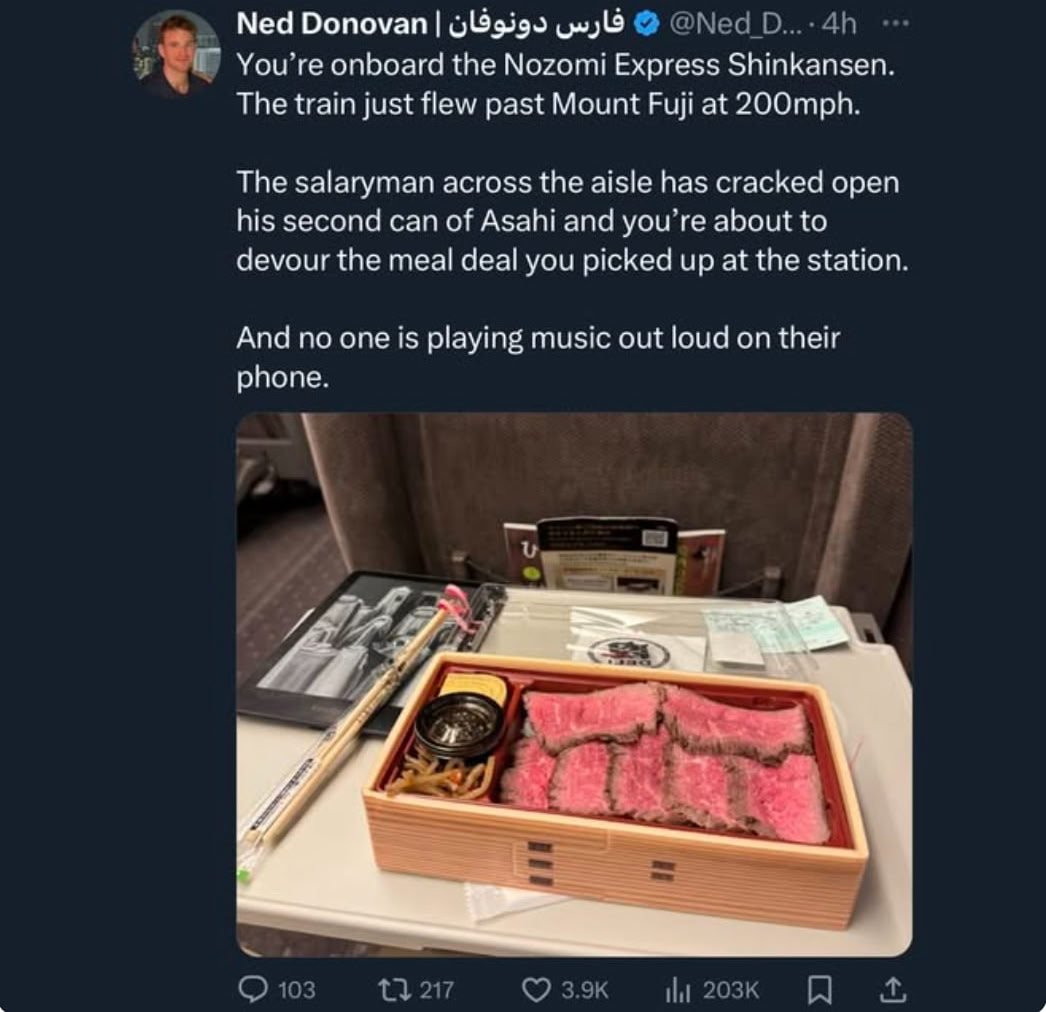Click the reply speech bubble icon
Viewport: 1046px width, 1012px height.
coord(253,989)
